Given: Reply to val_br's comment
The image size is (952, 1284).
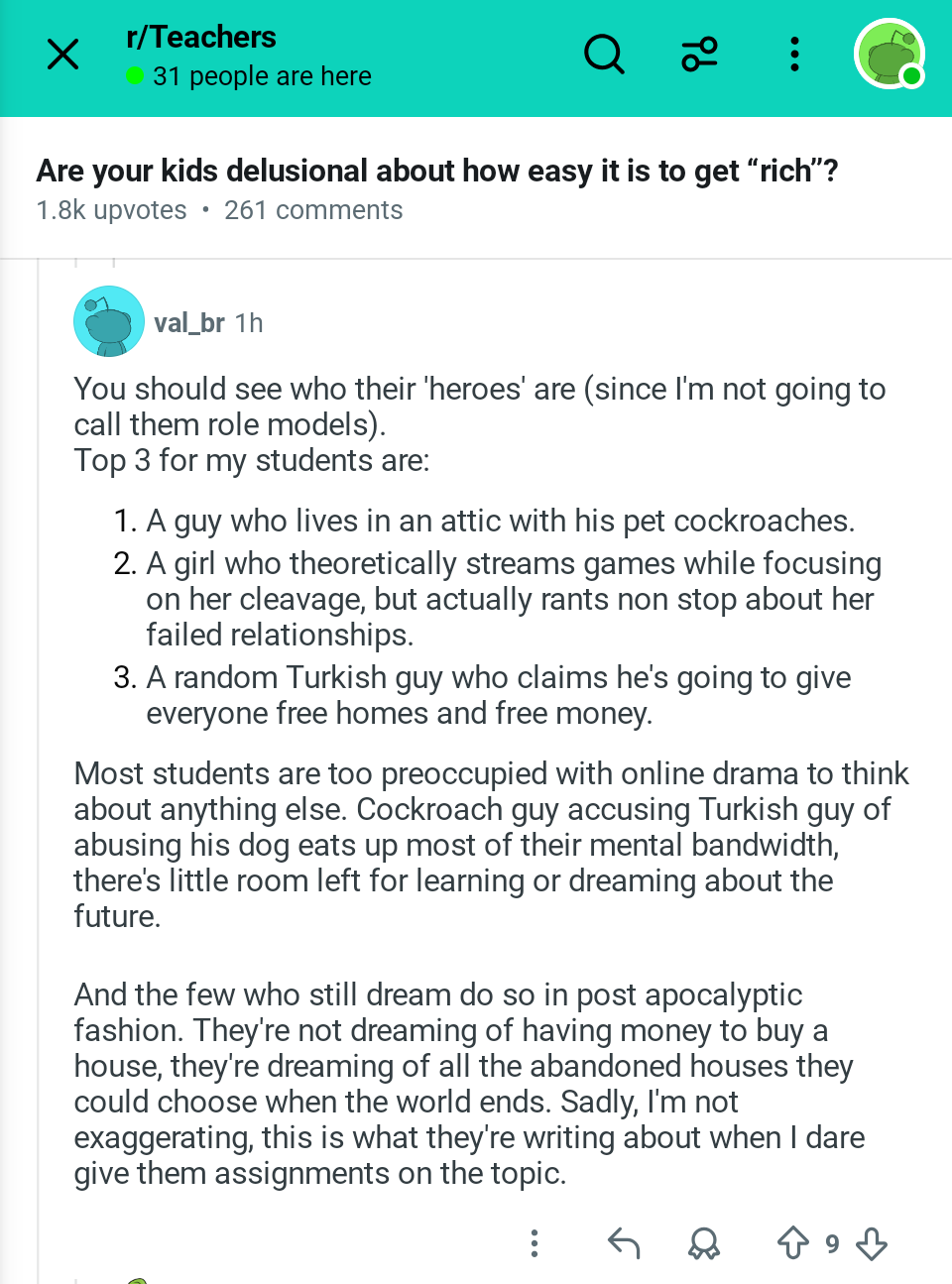Looking at the screenshot, I should tap(624, 1242).
